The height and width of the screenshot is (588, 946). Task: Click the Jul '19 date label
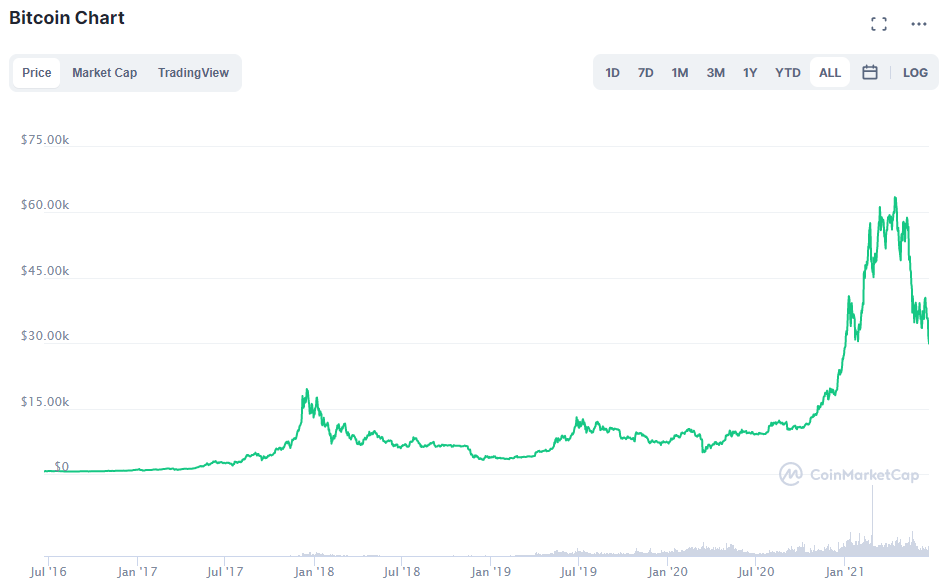(x=578, y=572)
